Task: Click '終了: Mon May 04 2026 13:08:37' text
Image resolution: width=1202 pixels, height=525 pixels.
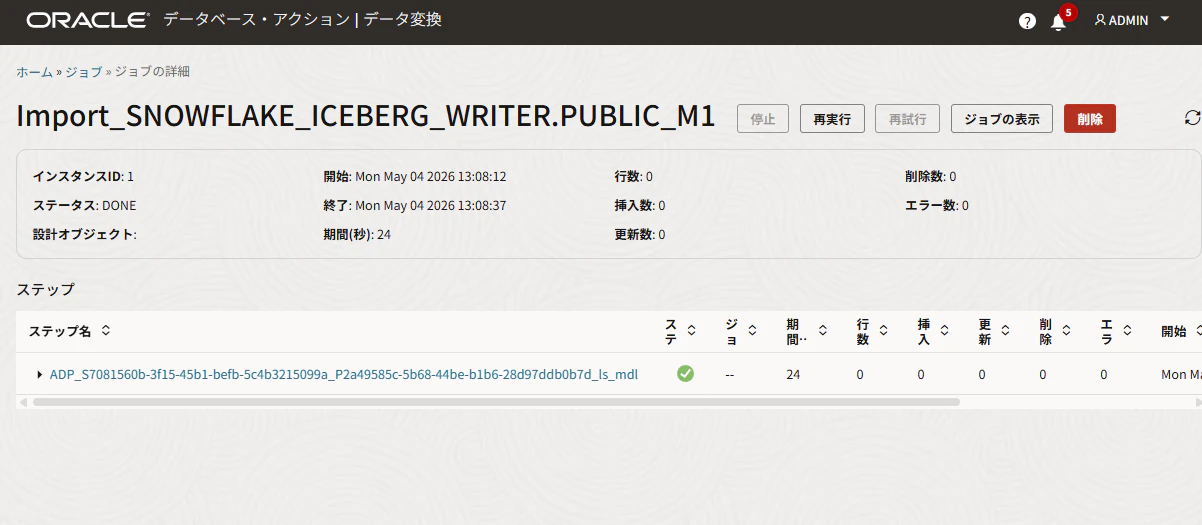Action: pos(415,205)
